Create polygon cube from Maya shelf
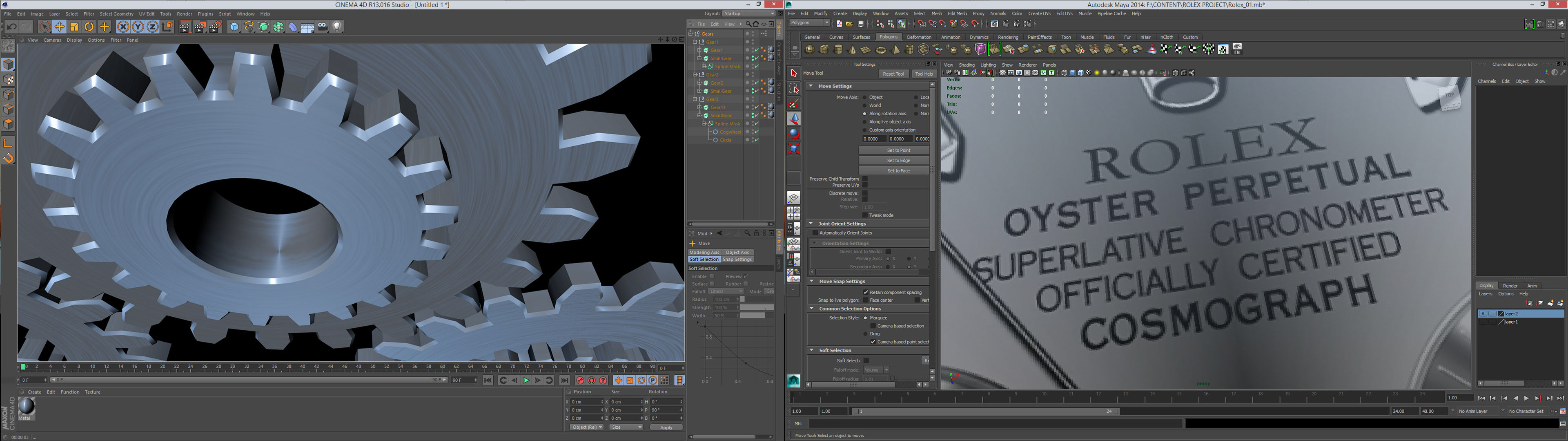The width and height of the screenshot is (1568, 441). coord(824,49)
